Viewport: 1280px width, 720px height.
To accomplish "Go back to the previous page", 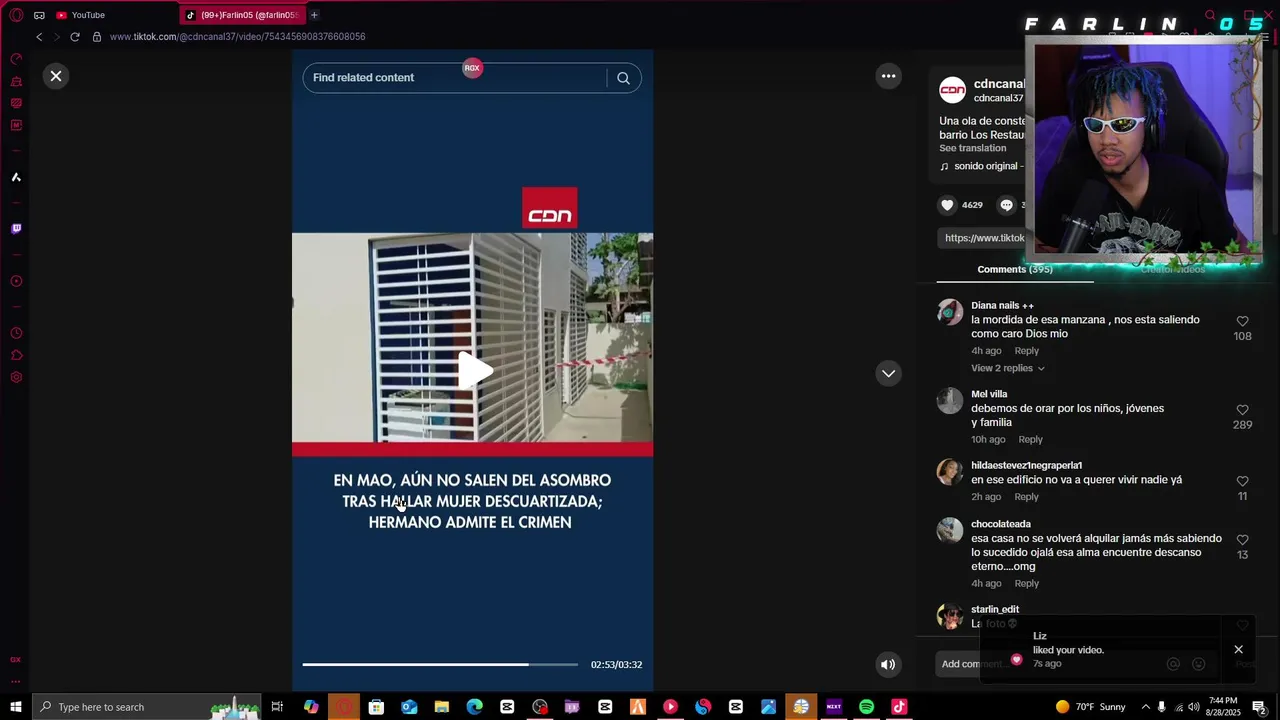I will [x=39, y=37].
